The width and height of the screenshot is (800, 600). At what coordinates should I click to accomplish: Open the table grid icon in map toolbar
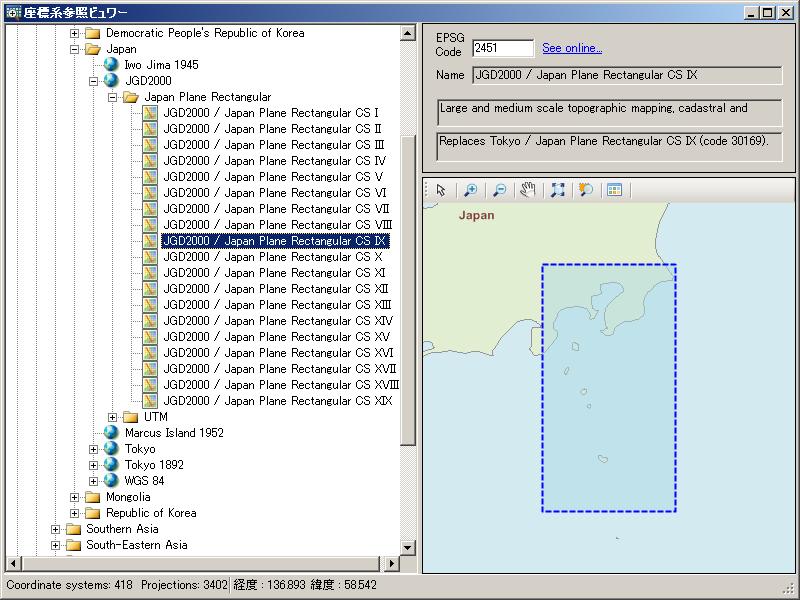pyautogui.click(x=614, y=190)
